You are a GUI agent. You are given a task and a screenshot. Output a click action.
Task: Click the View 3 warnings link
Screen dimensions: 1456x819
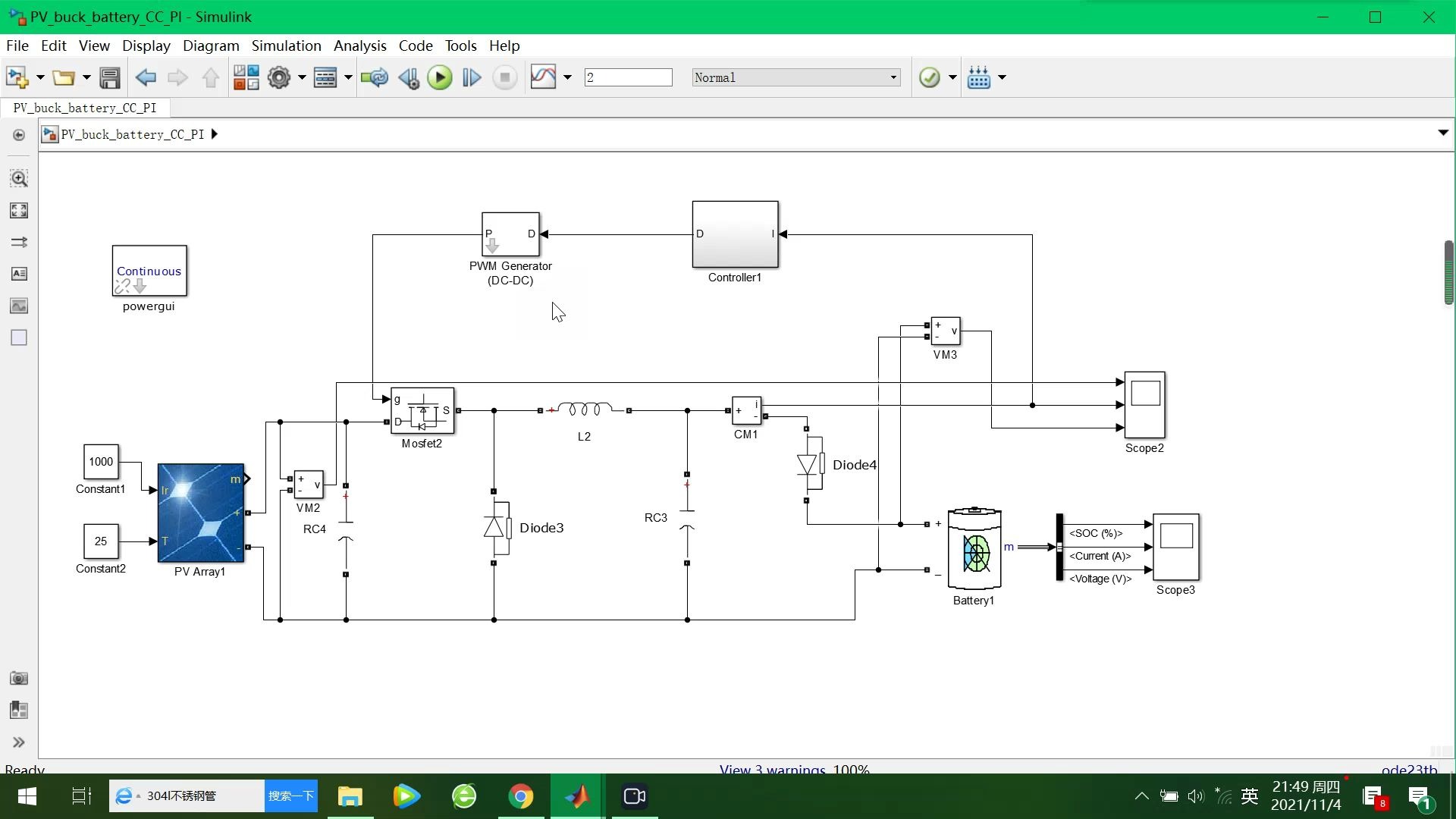click(772, 769)
